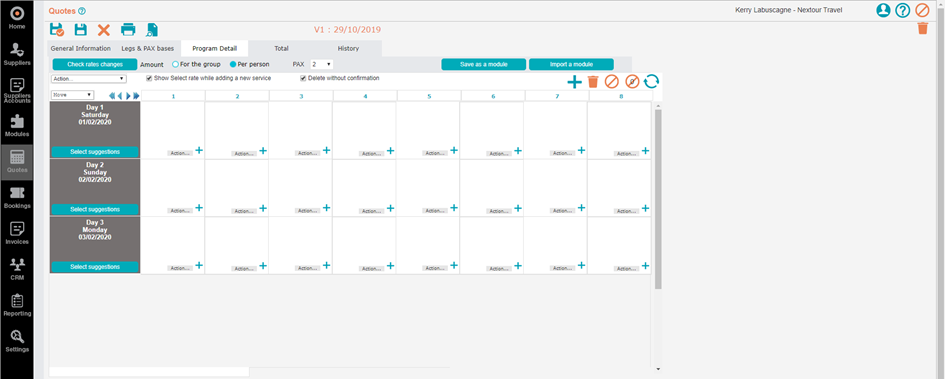945x379 pixels.
Task: Click the orange X cancel icon
Action: (x=104, y=30)
